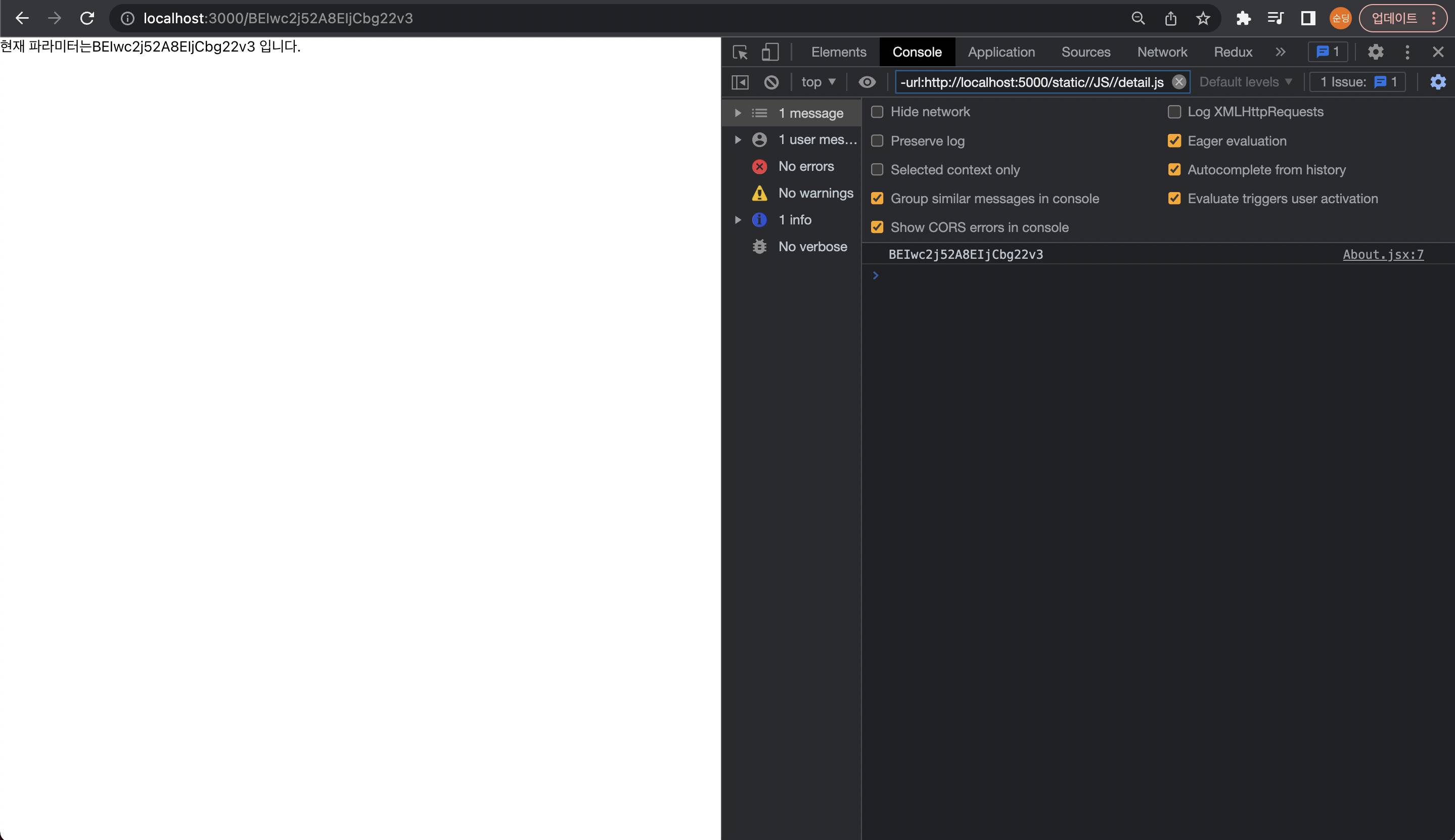Select the Console tab

coord(917,52)
